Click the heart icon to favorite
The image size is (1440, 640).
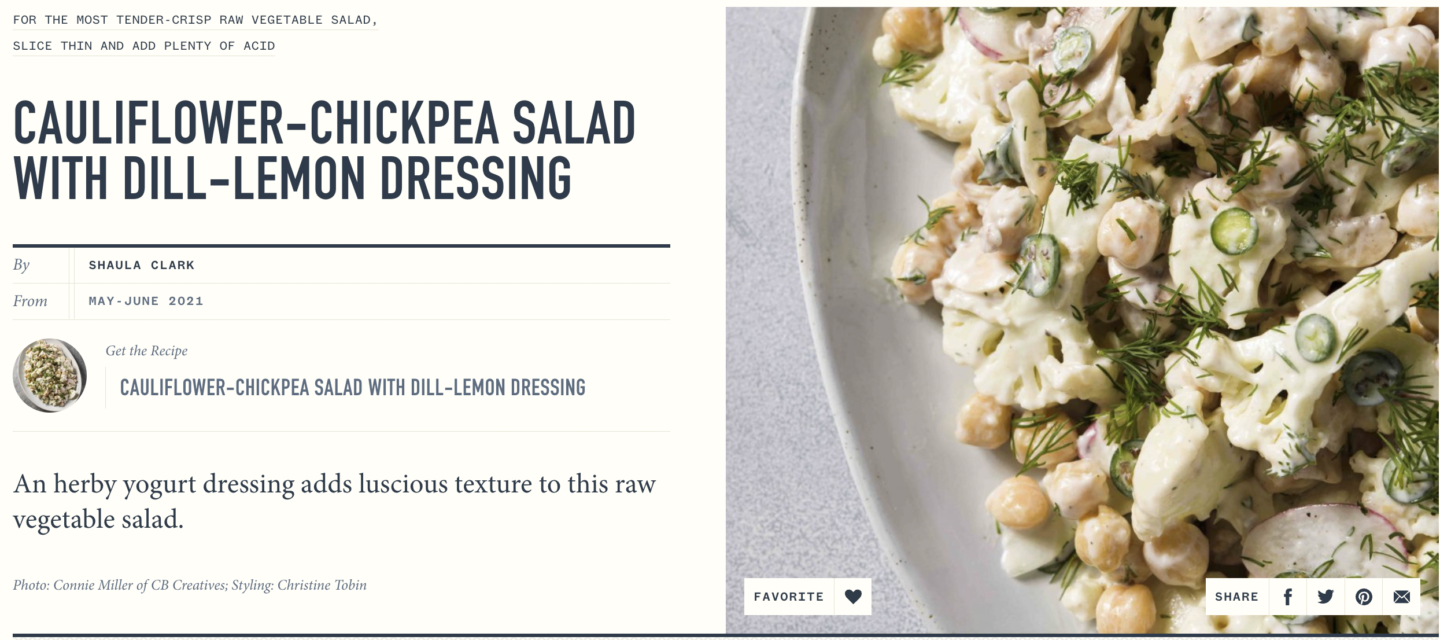pyautogui.click(x=853, y=596)
